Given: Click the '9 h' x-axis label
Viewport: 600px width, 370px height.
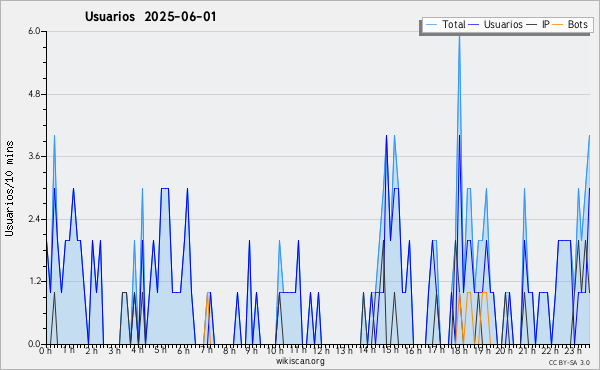Looking at the screenshot, I should click(x=251, y=351).
